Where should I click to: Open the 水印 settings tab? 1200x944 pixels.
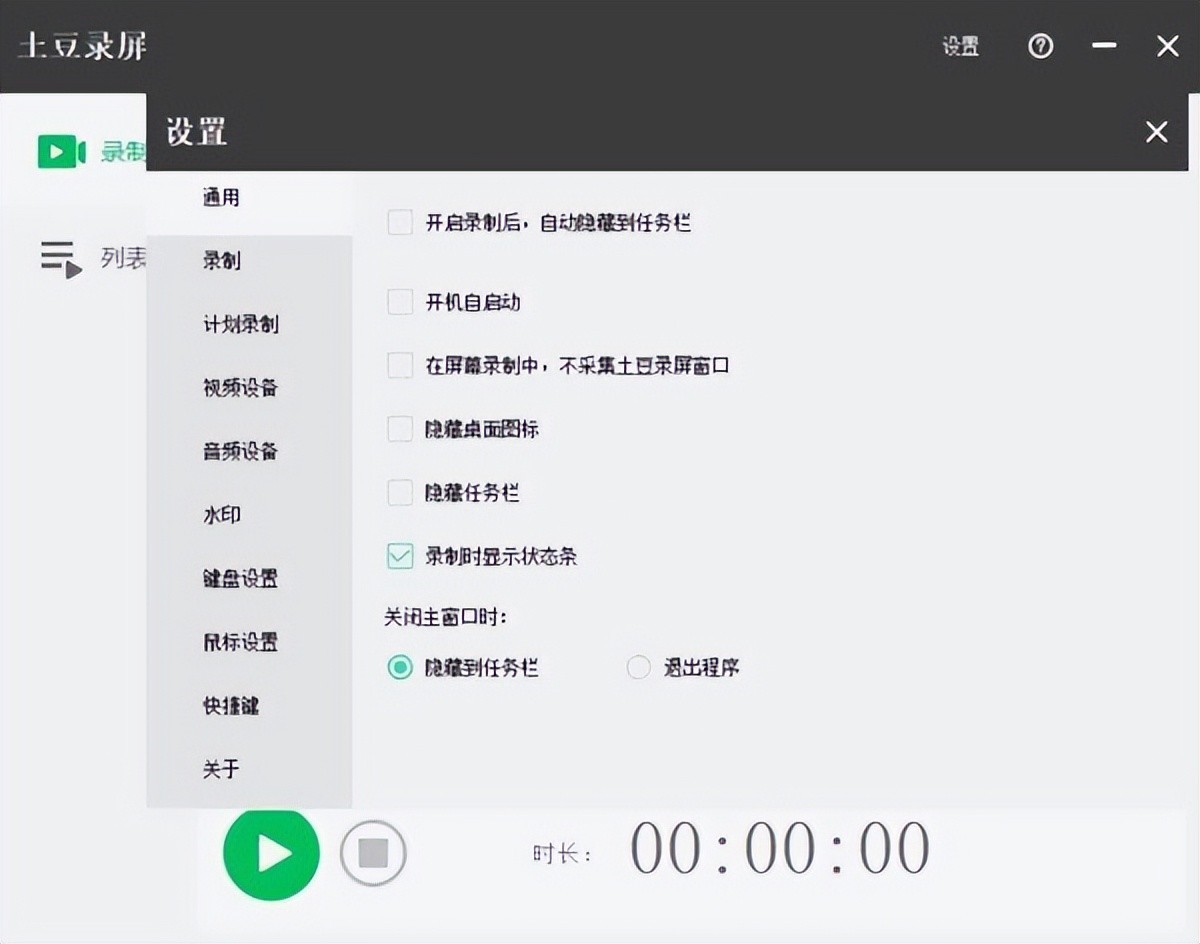(250, 515)
